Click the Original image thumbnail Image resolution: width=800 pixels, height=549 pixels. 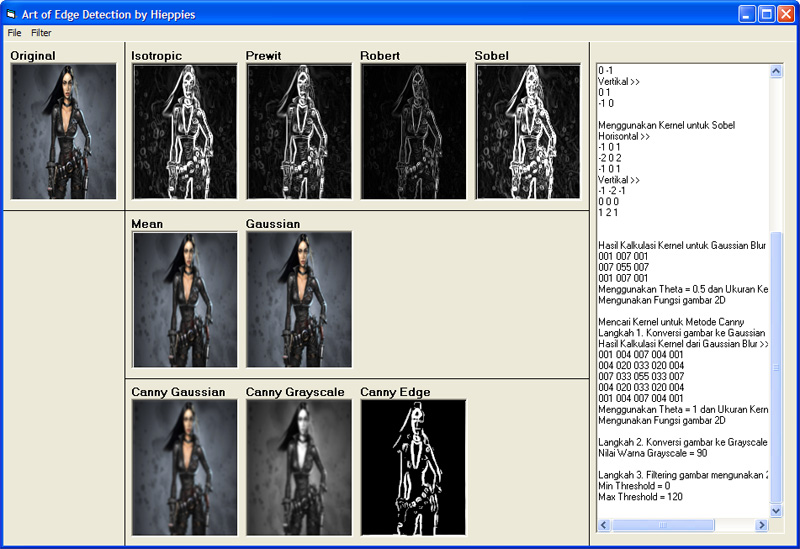63,131
